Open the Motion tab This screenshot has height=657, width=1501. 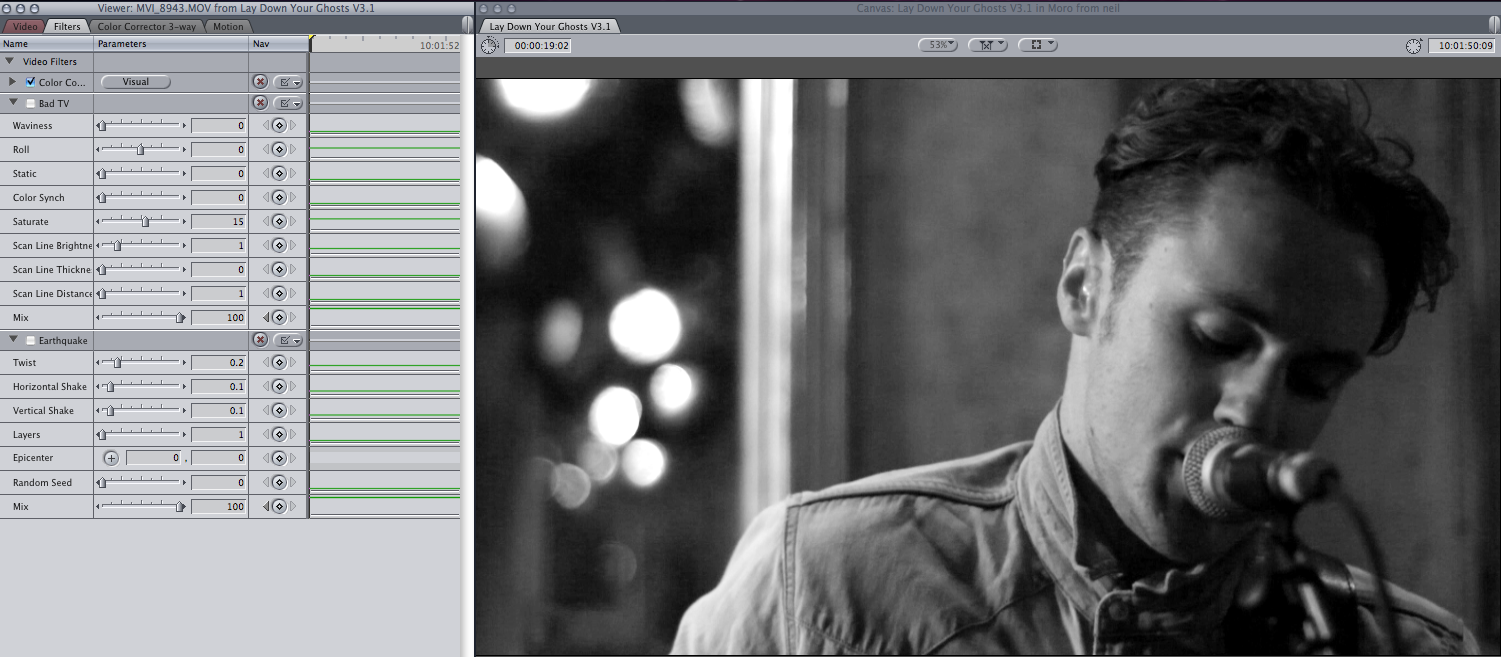pyautogui.click(x=228, y=27)
